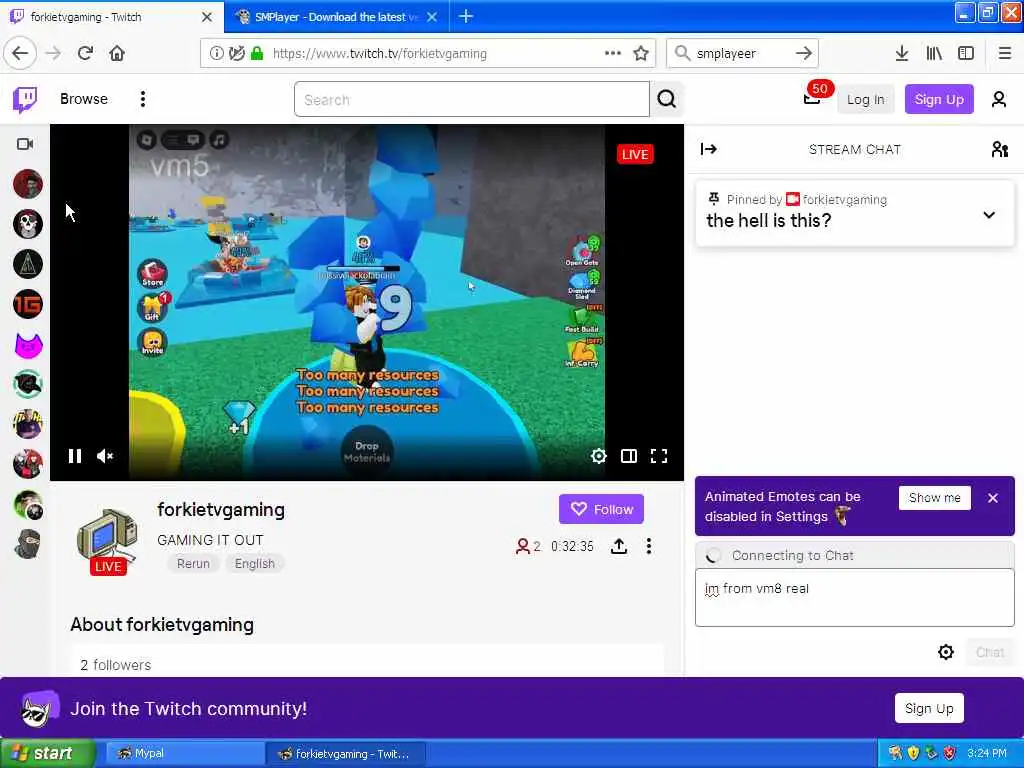This screenshot has height=768, width=1024.
Task: Click the Chat send button
Action: click(989, 652)
